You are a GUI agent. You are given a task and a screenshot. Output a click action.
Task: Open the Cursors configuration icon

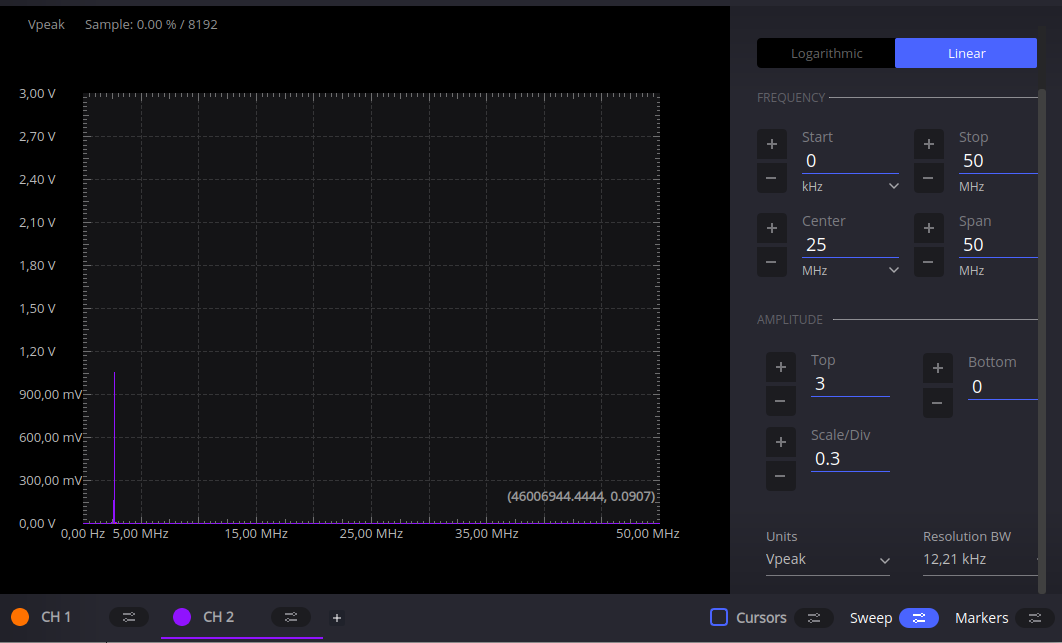(x=815, y=617)
